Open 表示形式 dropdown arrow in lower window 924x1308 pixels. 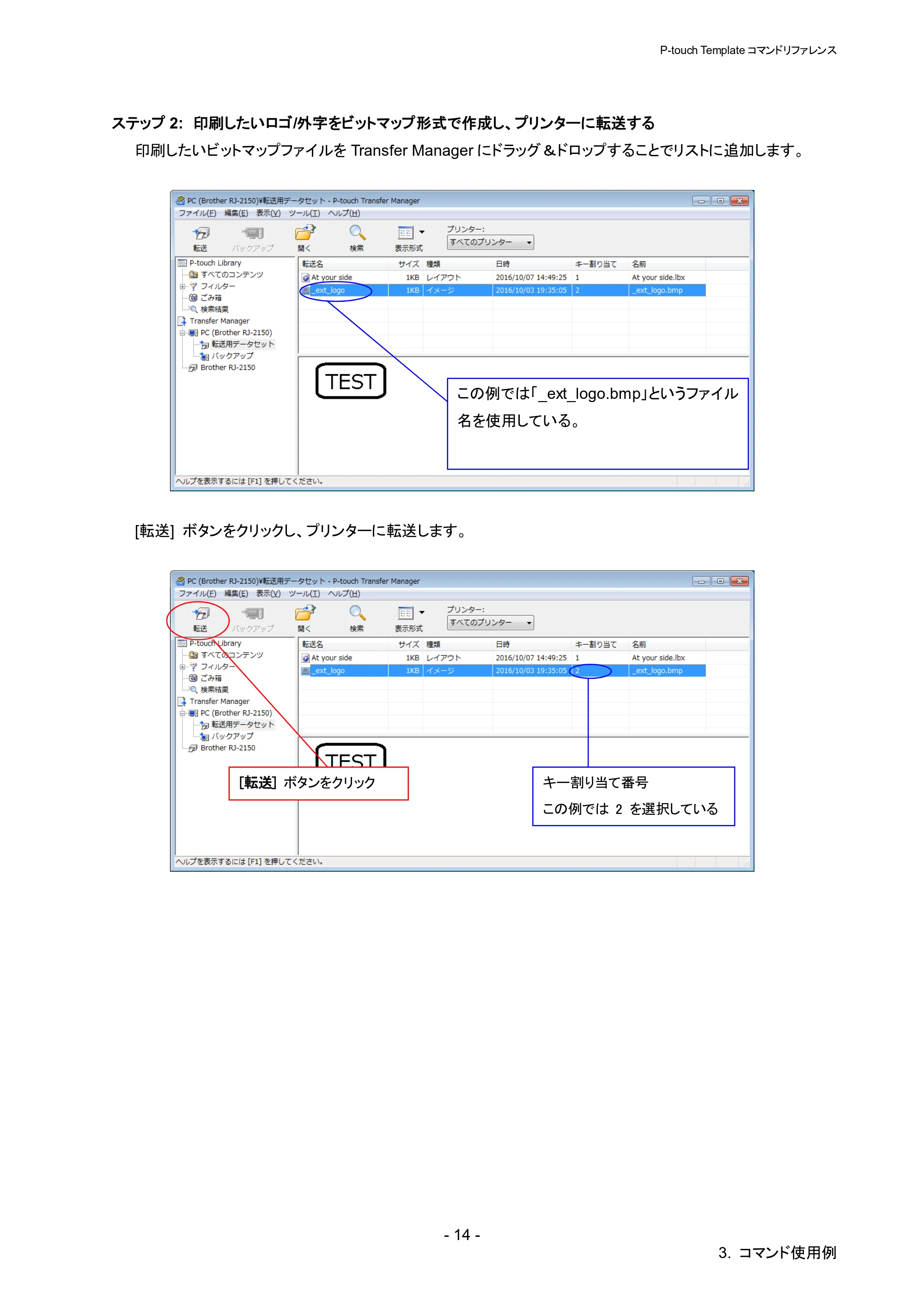click(422, 613)
